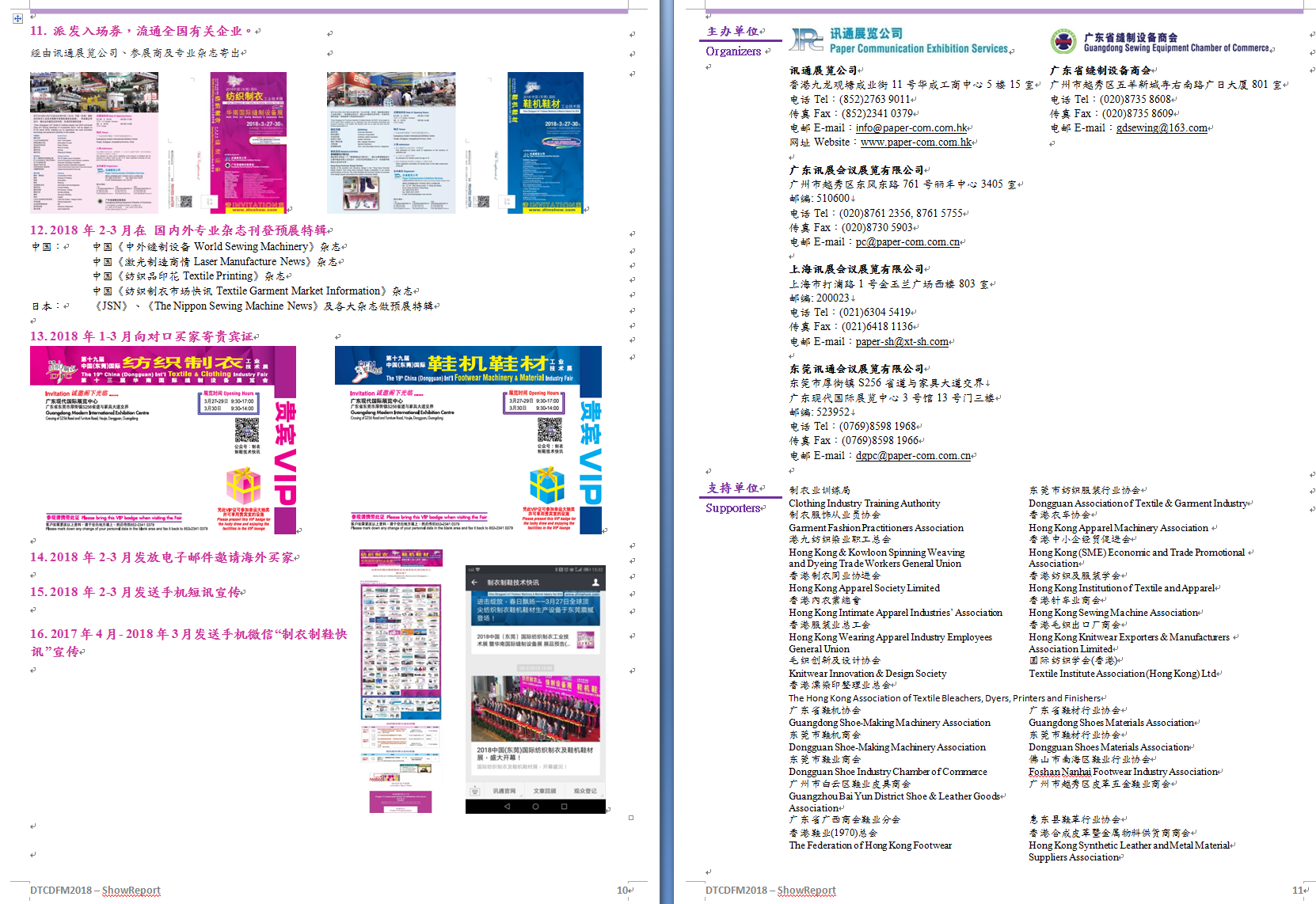The image size is (1316, 904).
Task: Select the blue 鞋机鞋材 invitation cover image
Action: (545, 142)
